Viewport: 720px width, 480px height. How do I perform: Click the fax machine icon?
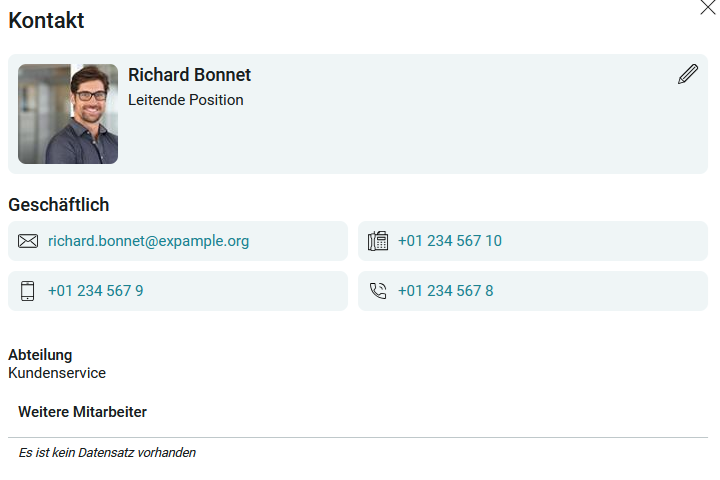(378, 241)
